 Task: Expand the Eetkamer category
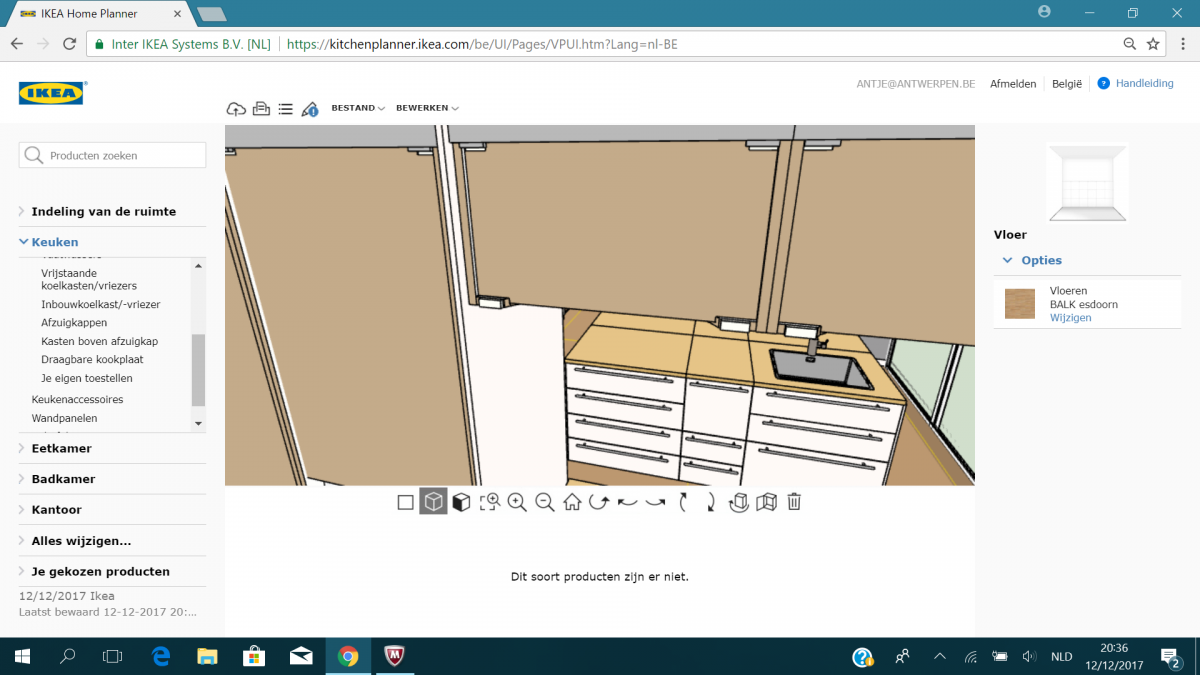click(x=61, y=448)
